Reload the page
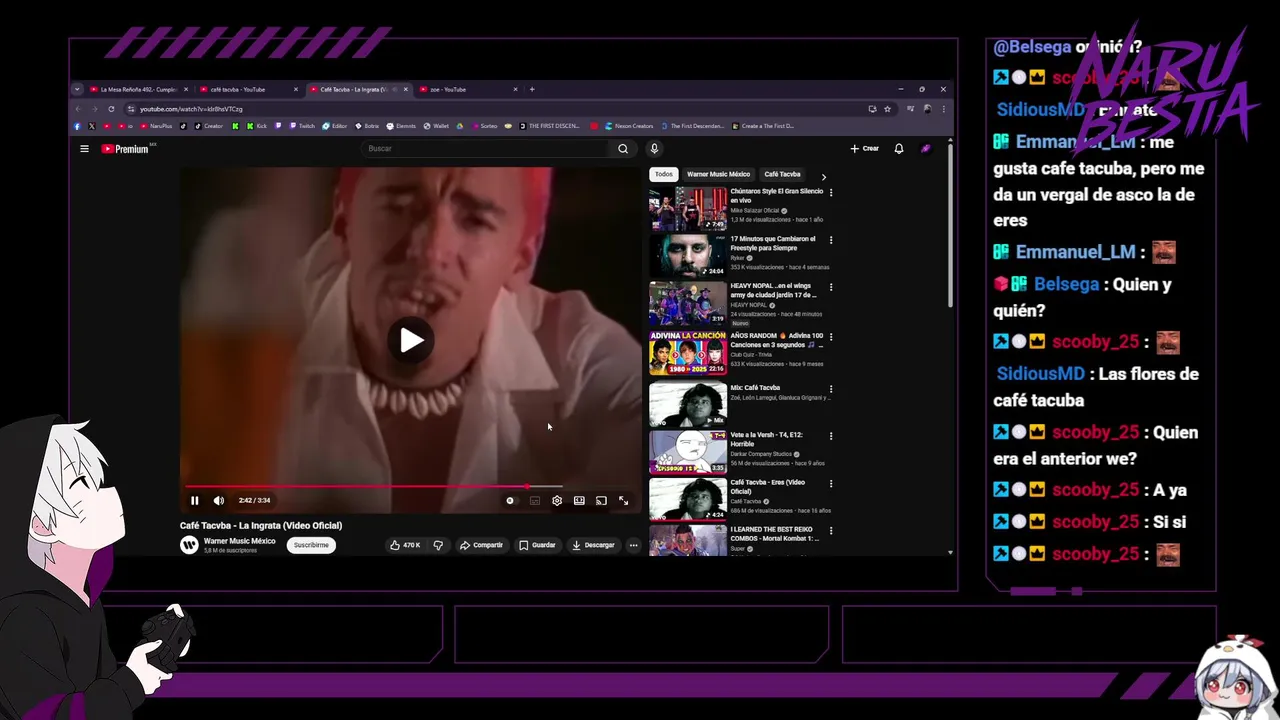Screen dimensions: 1280x720 [112, 108]
